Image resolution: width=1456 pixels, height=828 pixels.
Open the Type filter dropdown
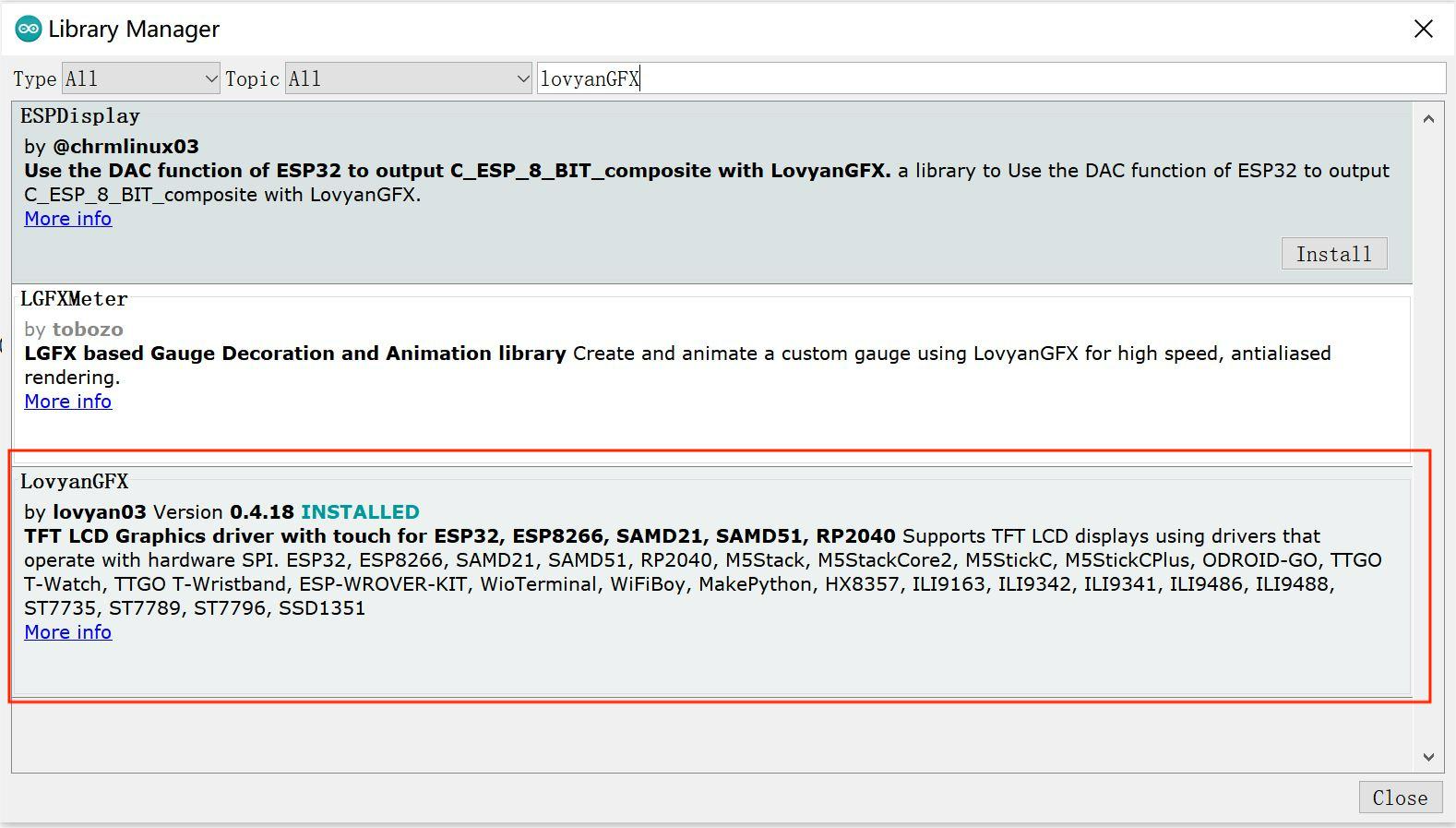(140, 79)
